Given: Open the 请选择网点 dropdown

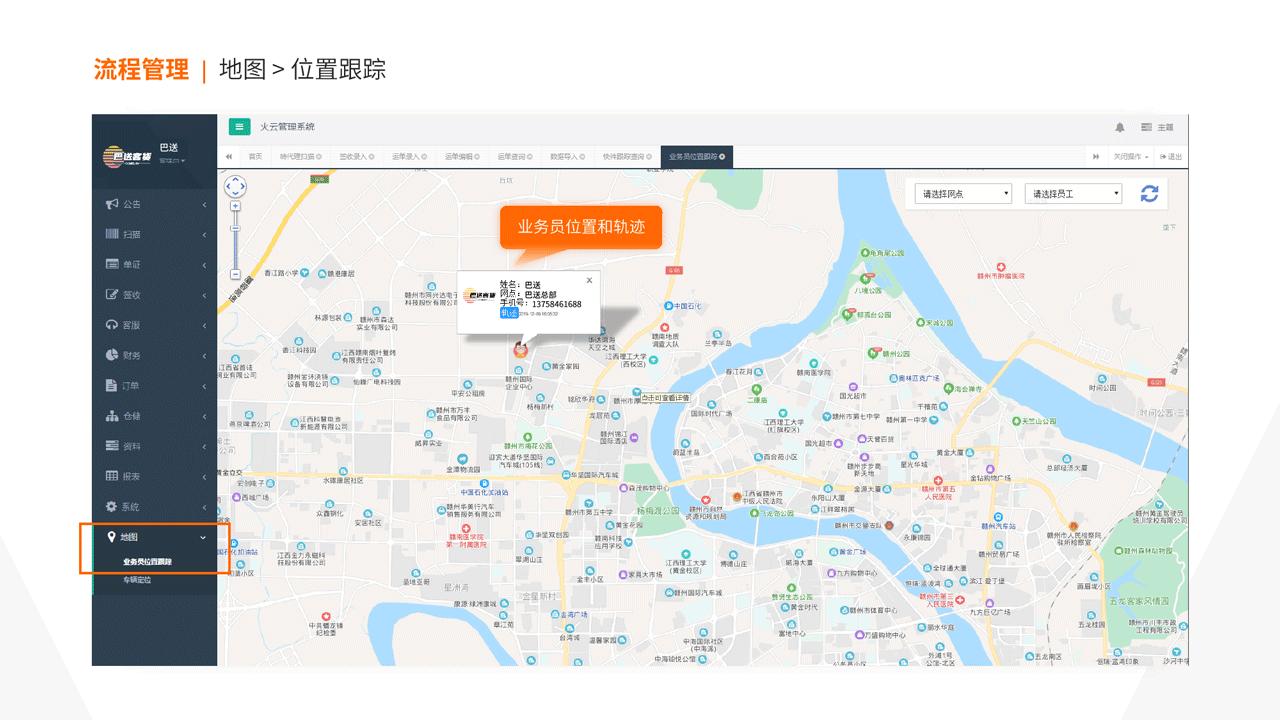Looking at the screenshot, I should (964, 194).
